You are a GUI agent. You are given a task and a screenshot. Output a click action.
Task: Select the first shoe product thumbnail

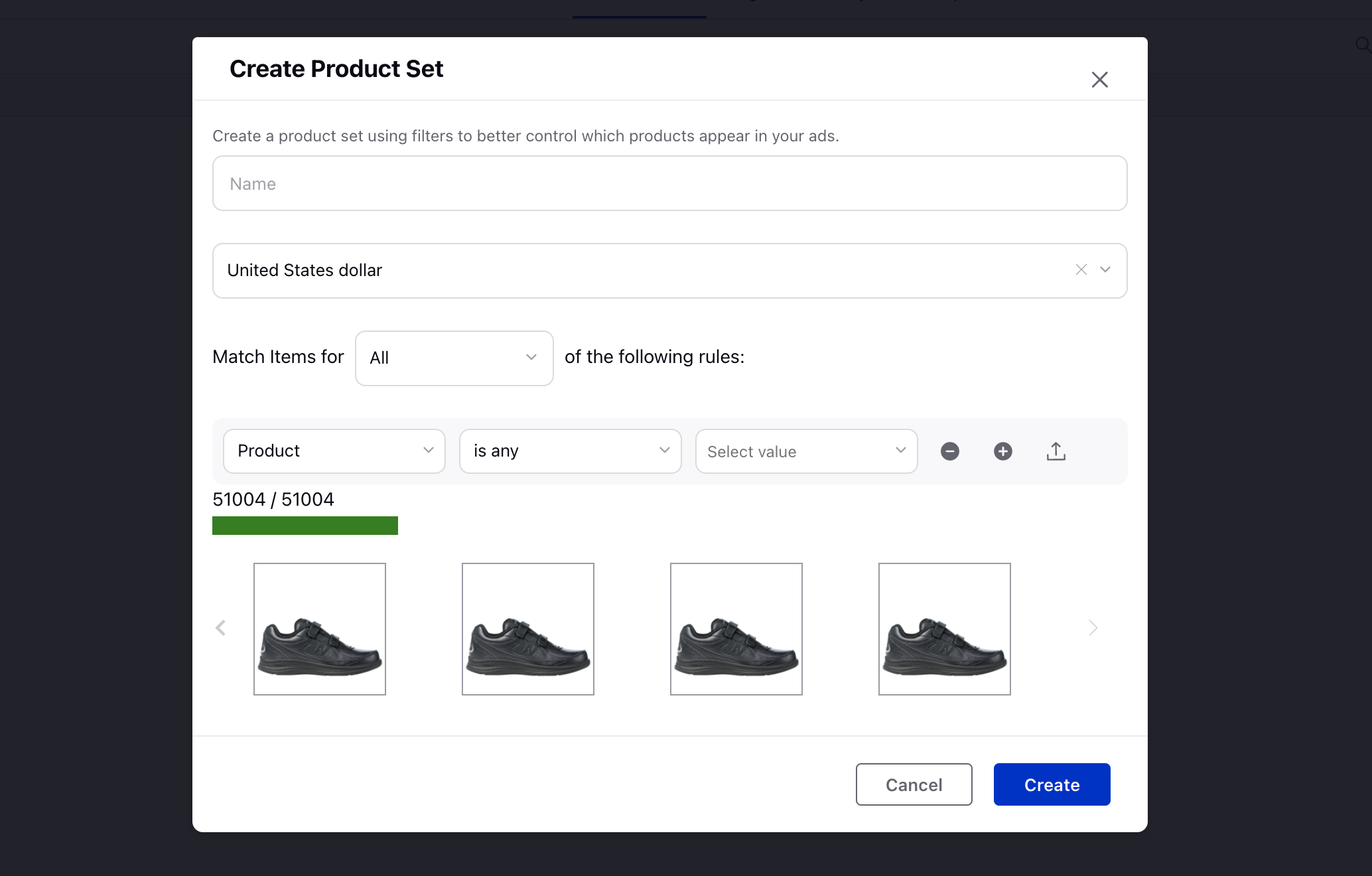coord(319,629)
